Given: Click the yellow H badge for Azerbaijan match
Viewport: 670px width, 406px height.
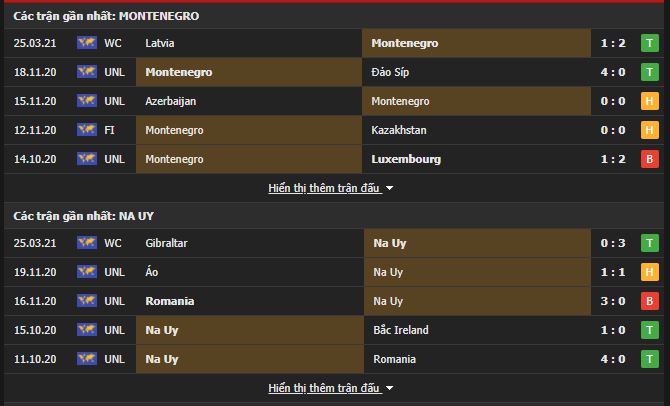Looking at the screenshot, I should 649,101.
